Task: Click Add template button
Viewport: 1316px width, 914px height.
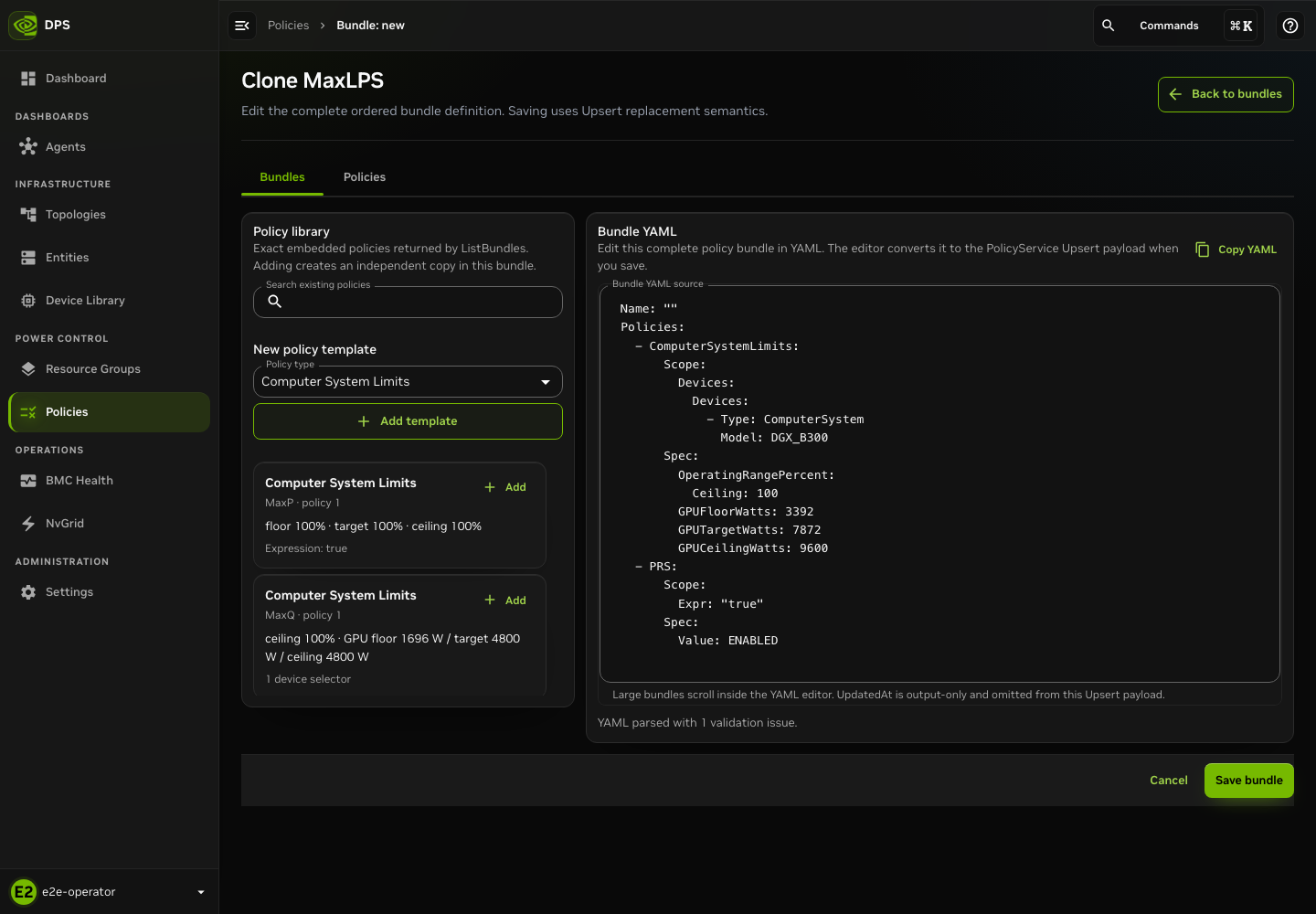Action: point(408,421)
